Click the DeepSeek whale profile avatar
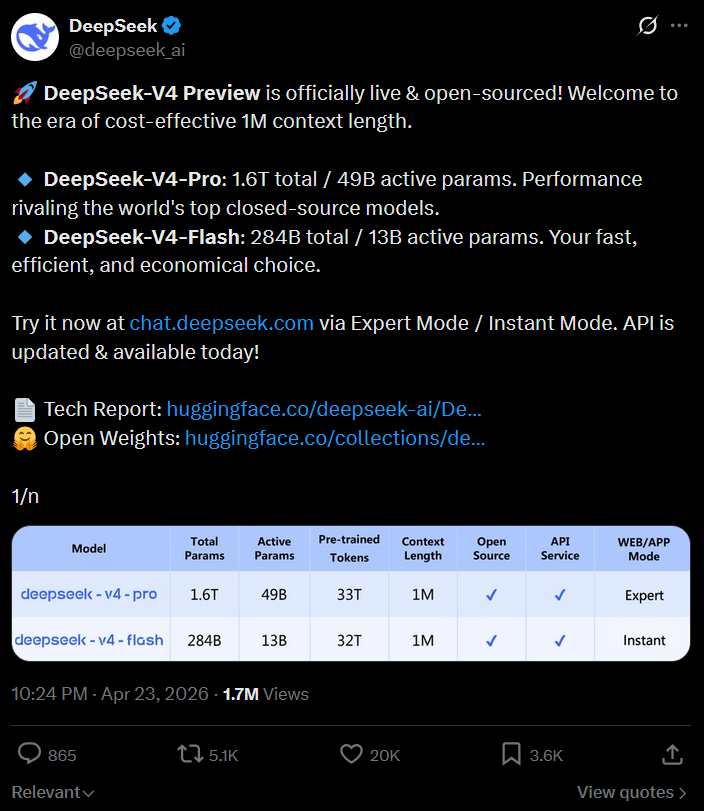The image size is (704, 811). [x=35, y=37]
